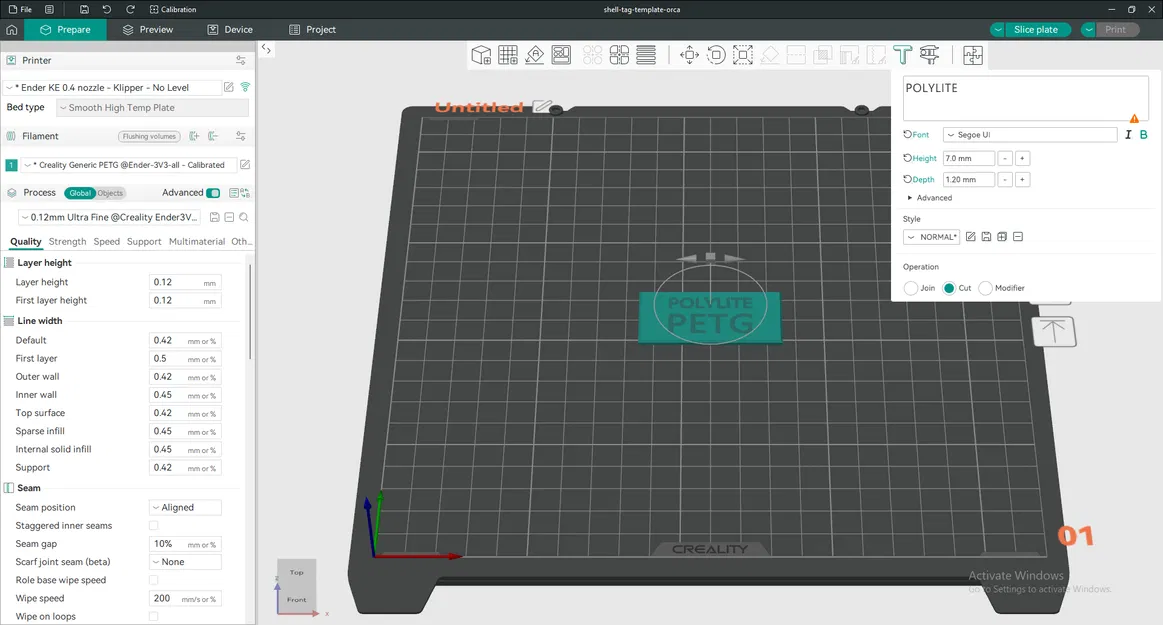This screenshot has height=625, width=1163.
Task: Click the Arrange all objects icon
Action: pos(561,55)
